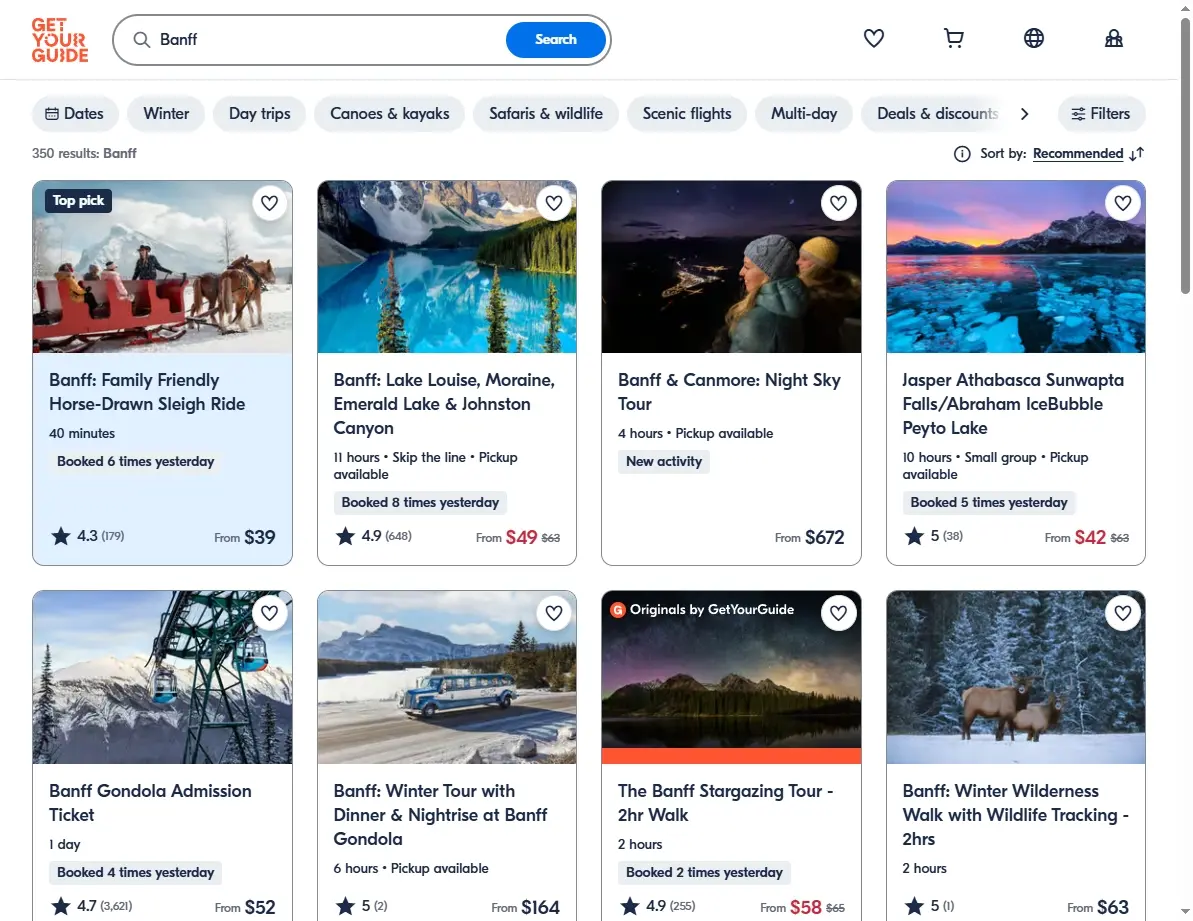Click the GetYourGuide logo
The height and width of the screenshot is (921, 1193).
[x=60, y=40]
